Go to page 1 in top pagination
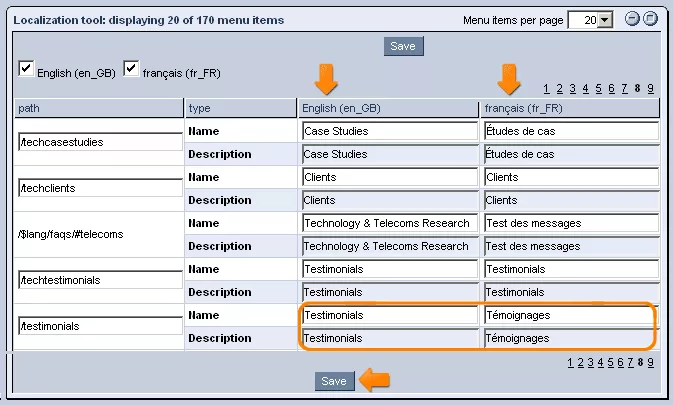 pyautogui.click(x=546, y=89)
